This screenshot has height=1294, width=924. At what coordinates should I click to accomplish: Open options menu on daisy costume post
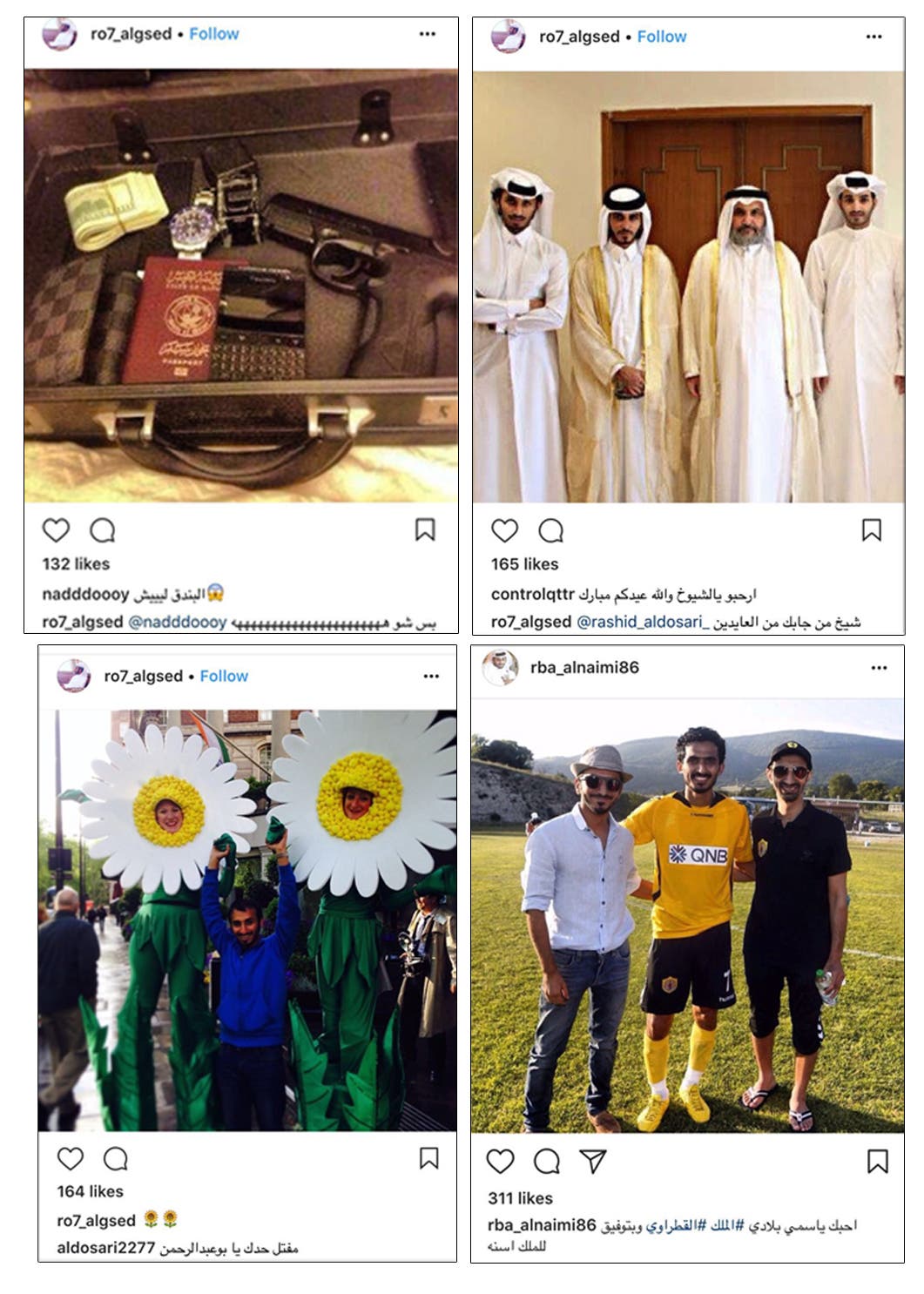[x=431, y=676]
